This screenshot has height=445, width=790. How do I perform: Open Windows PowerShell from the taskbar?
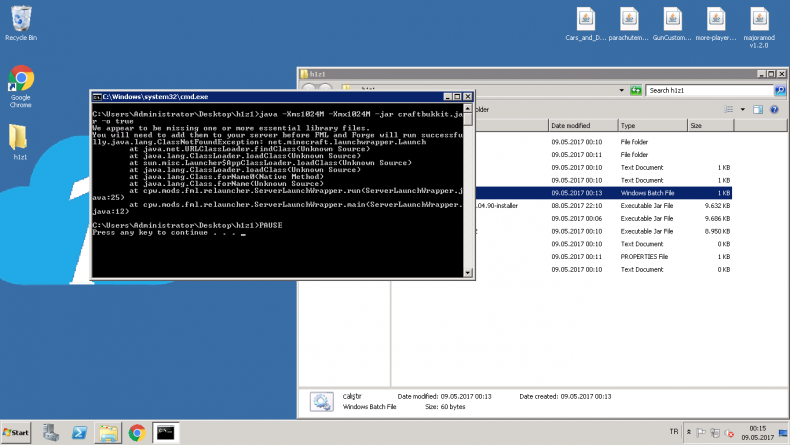coord(79,432)
